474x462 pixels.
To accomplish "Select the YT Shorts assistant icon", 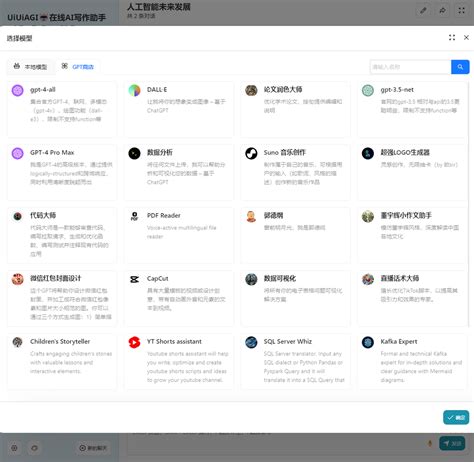I will coord(134,342).
